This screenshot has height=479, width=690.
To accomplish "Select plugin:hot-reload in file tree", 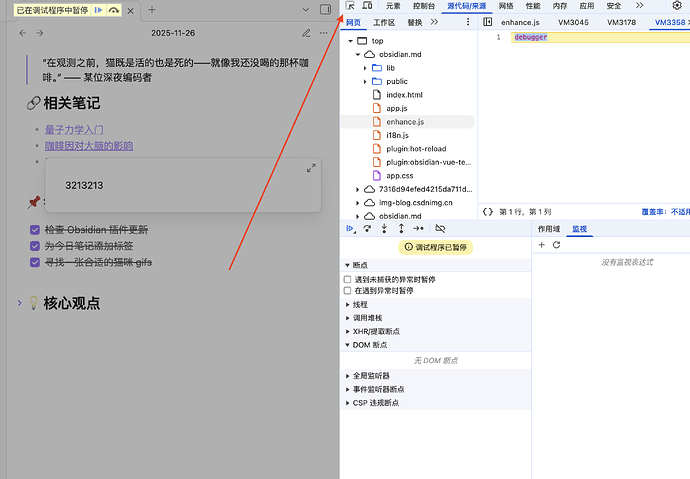I will point(416,149).
